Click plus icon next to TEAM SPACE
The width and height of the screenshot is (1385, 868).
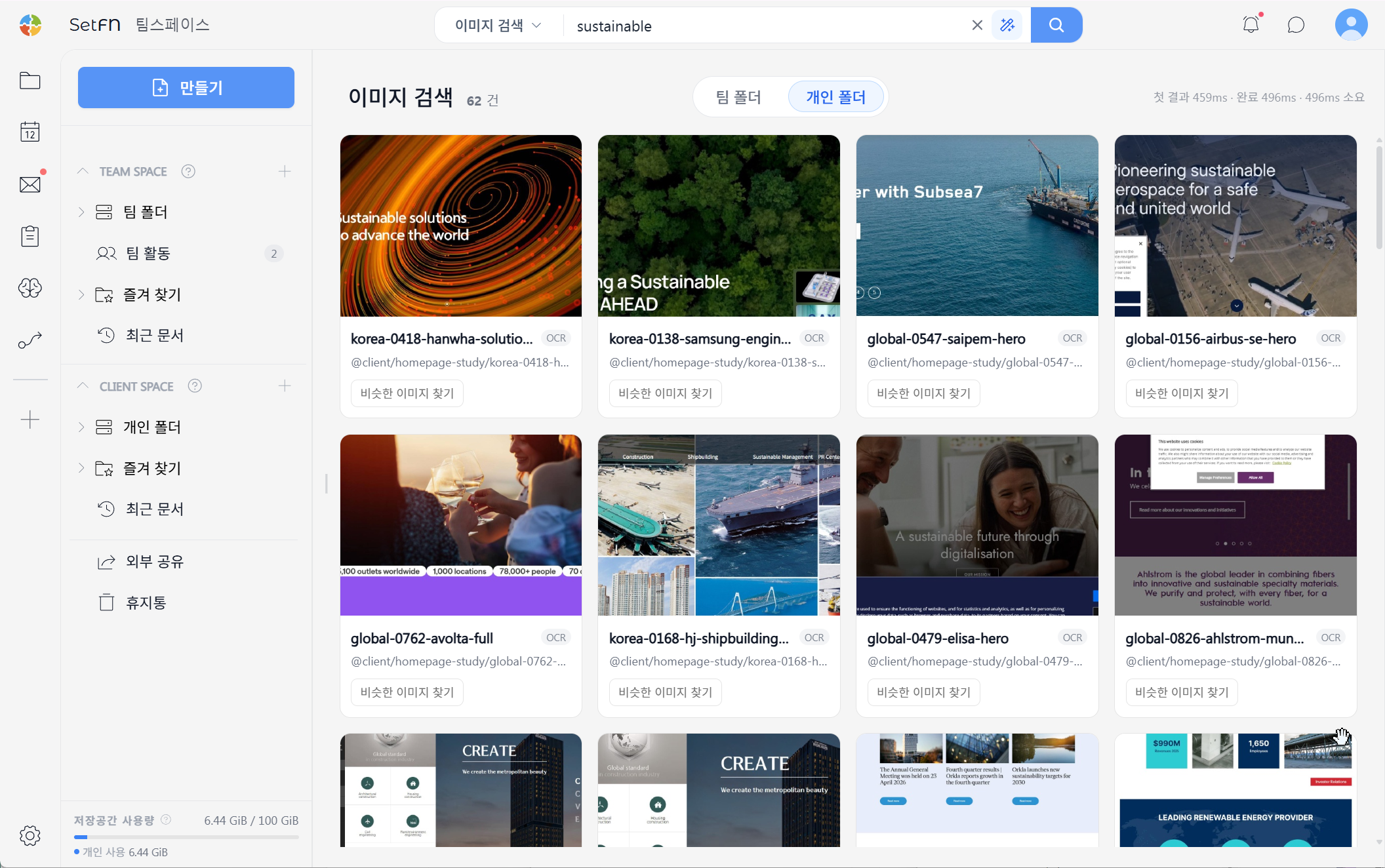(x=285, y=171)
